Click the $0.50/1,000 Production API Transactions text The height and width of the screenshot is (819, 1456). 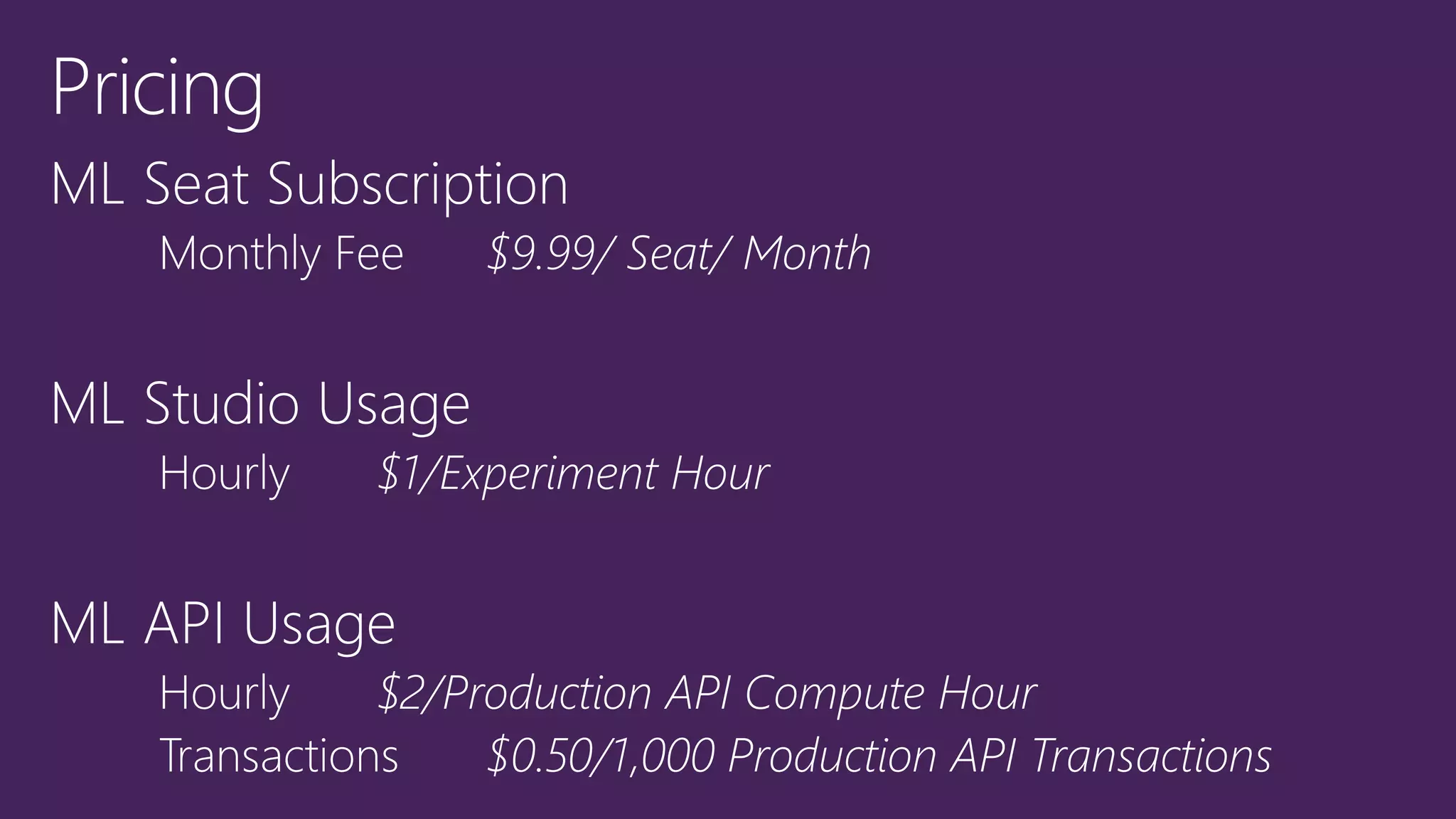point(879,756)
